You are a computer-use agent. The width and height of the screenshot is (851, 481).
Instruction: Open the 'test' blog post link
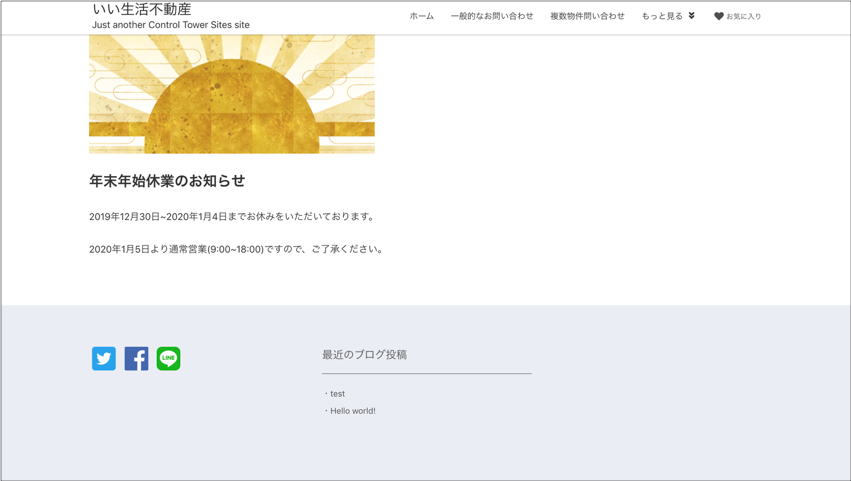point(337,394)
